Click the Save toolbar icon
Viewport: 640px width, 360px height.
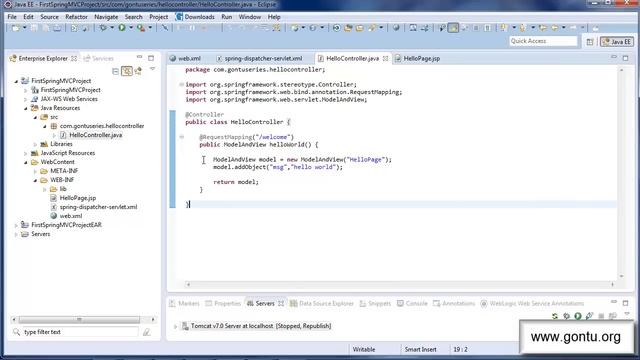point(34,28)
